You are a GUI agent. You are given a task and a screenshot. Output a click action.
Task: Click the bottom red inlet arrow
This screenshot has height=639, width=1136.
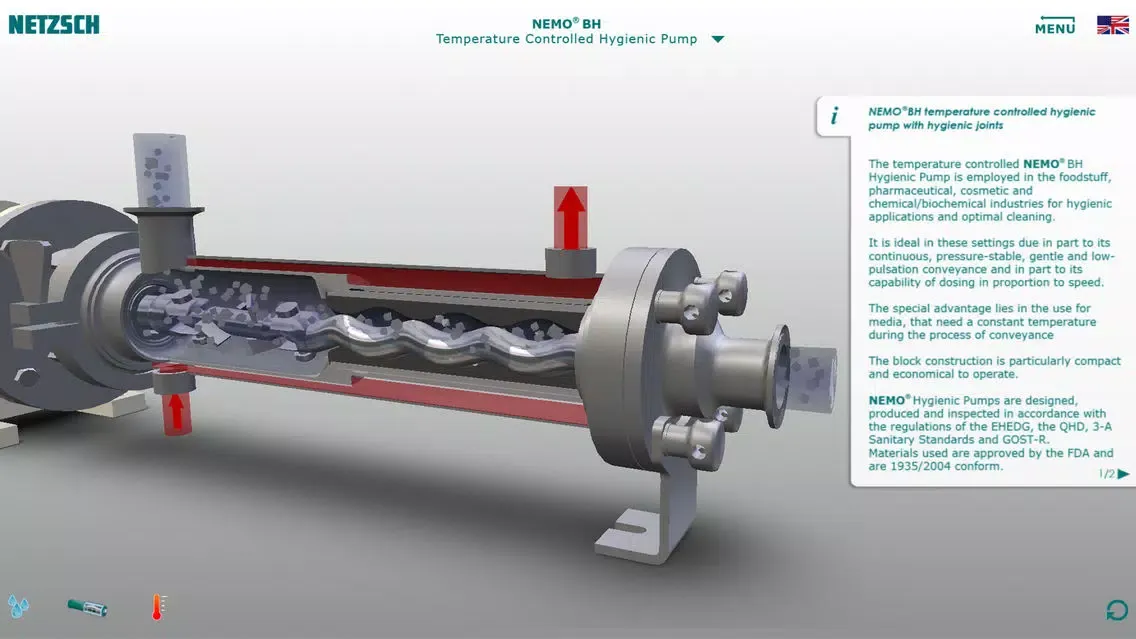point(176,413)
